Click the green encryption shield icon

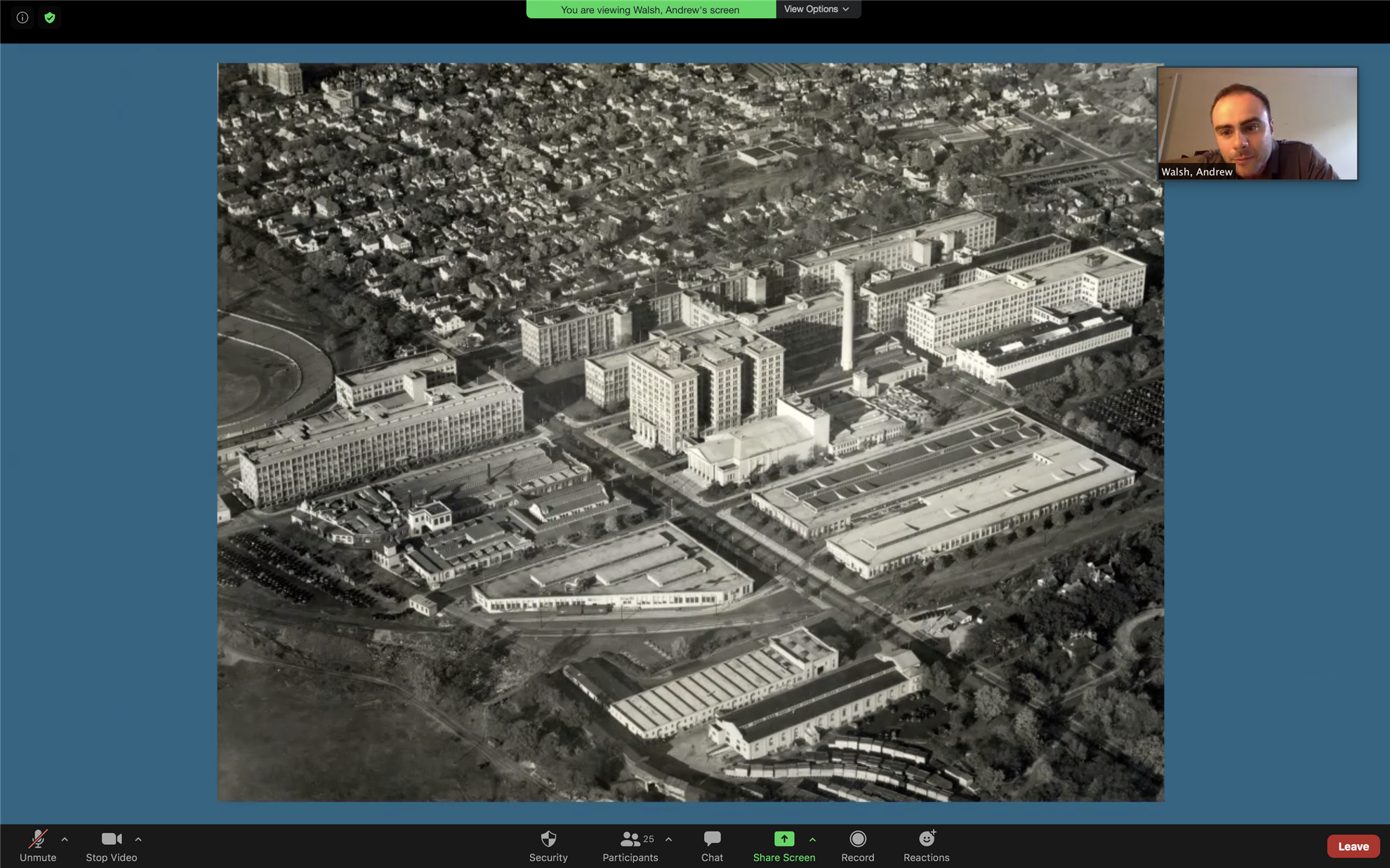(50, 18)
